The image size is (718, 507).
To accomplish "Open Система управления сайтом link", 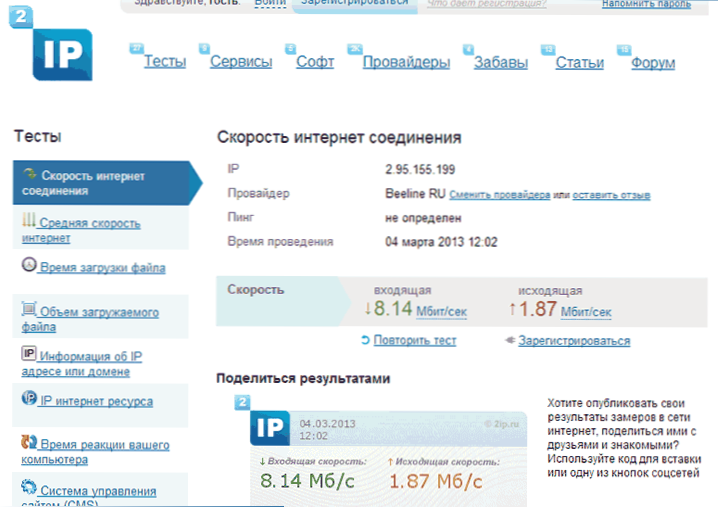I will [x=89, y=496].
